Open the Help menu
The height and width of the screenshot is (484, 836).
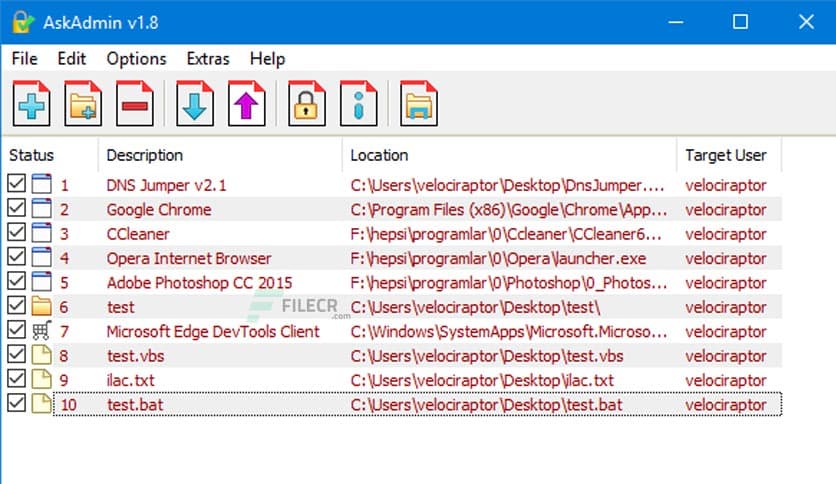[268, 59]
